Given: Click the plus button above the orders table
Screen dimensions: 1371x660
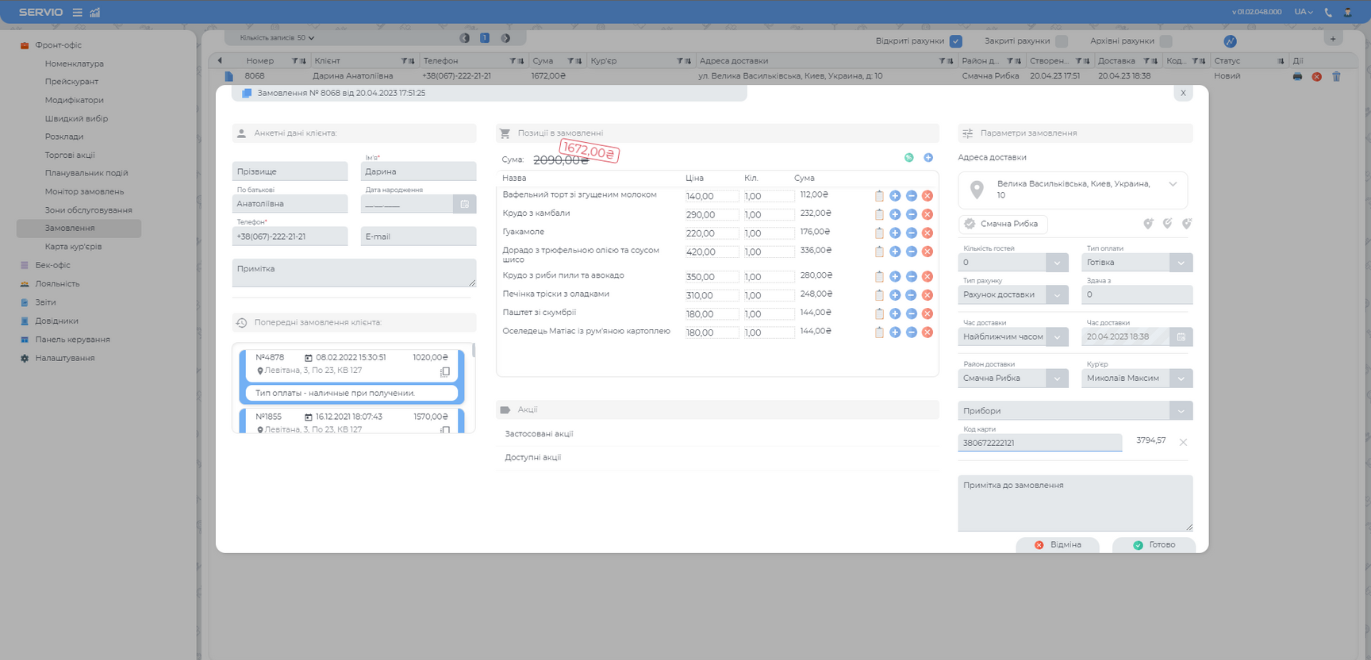Looking at the screenshot, I should [1332, 39].
